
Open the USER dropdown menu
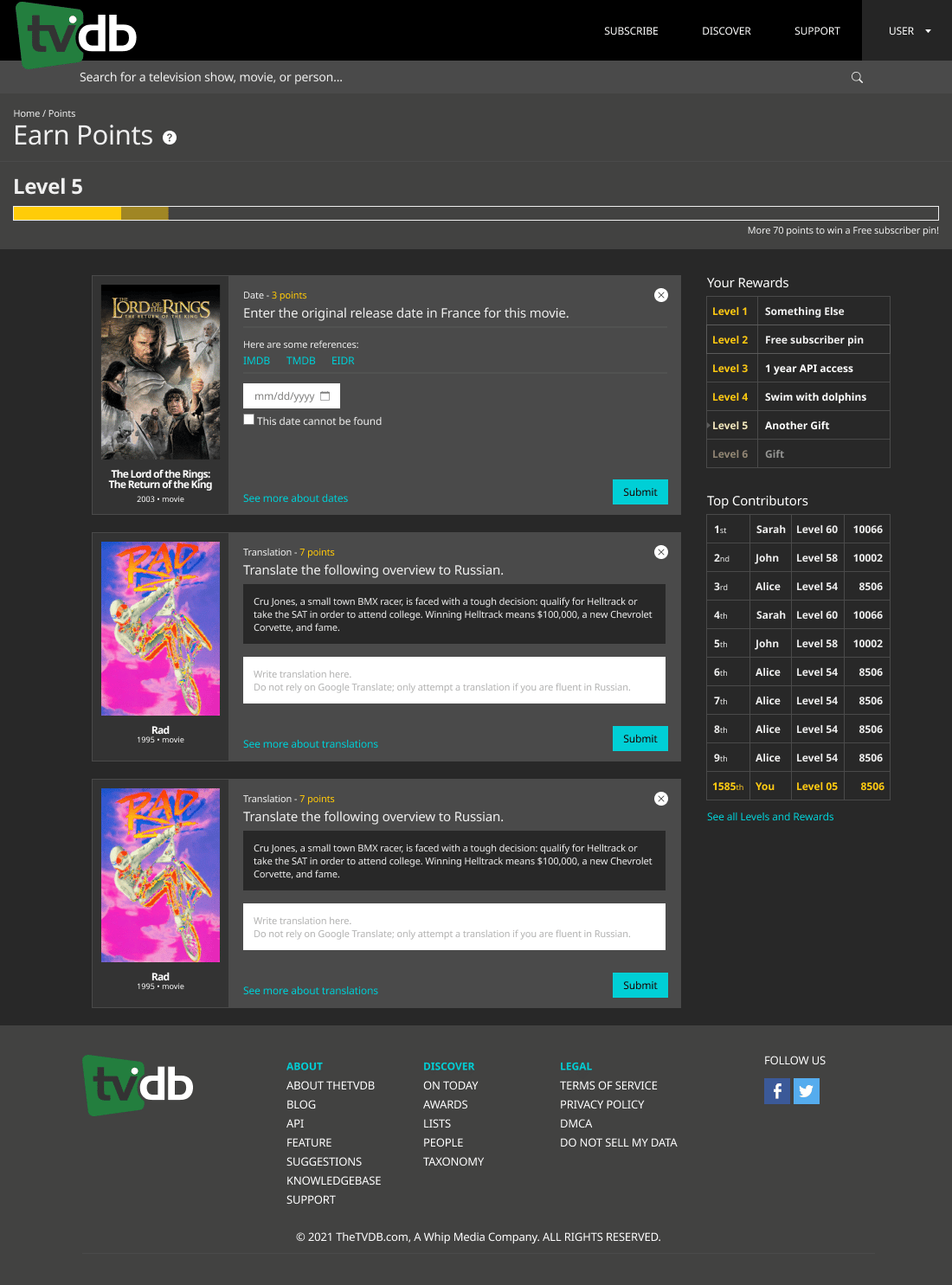pyautogui.click(x=910, y=30)
